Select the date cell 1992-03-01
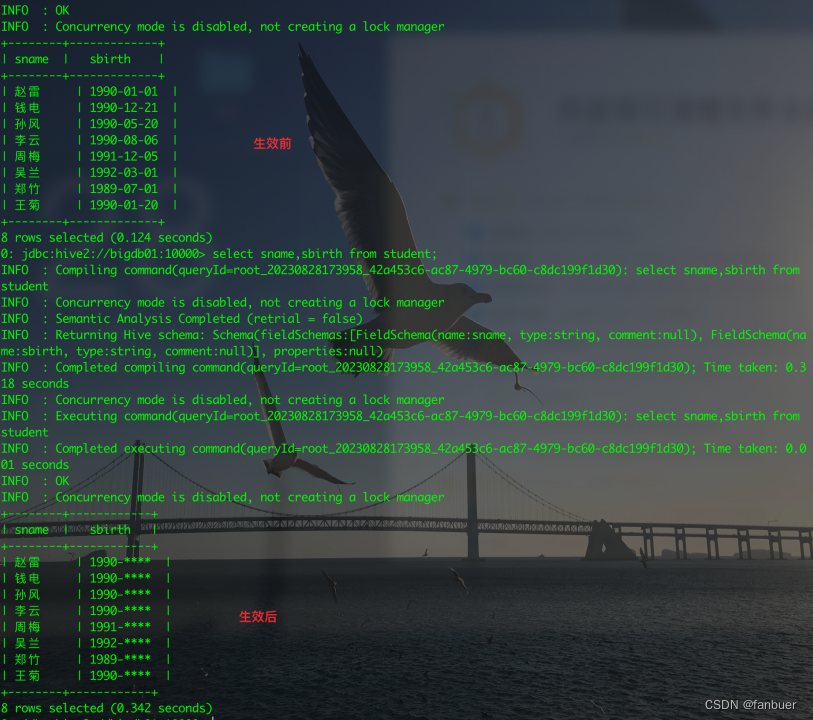Image resolution: width=813 pixels, height=720 pixels. click(x=124, y=173)
